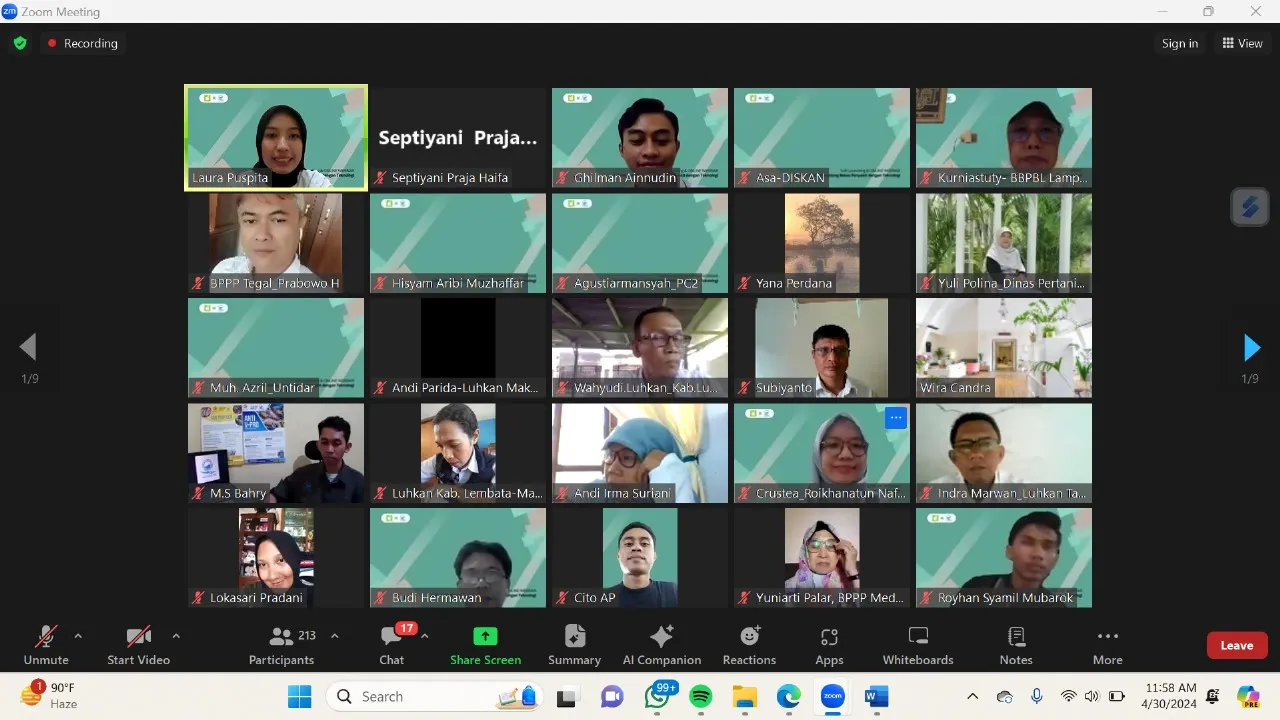Start Video from the camera button
1280x720 pixels.
pyautogui.click(x=138, y=644)
